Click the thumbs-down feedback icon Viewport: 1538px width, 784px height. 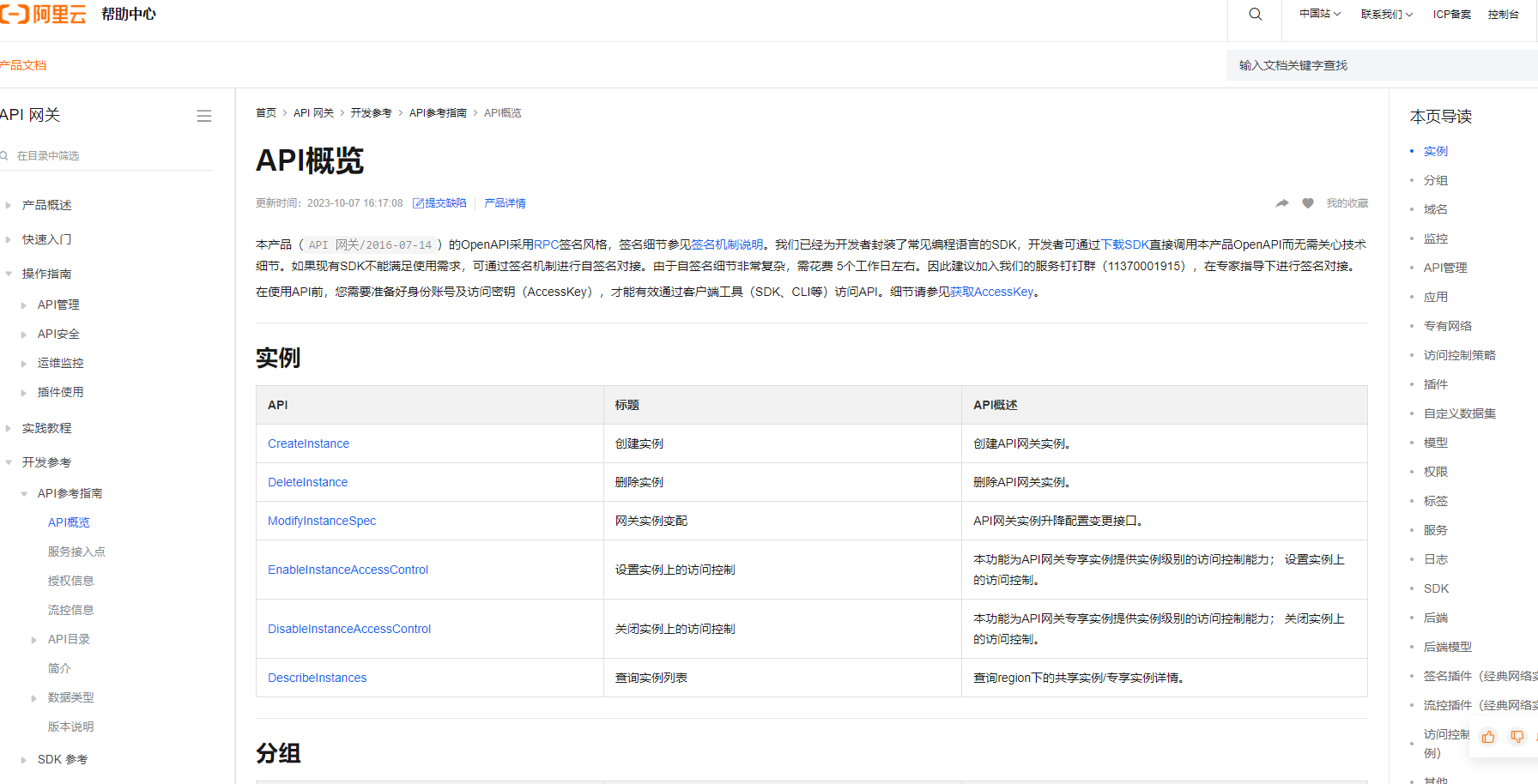(x=1517, y=737)
